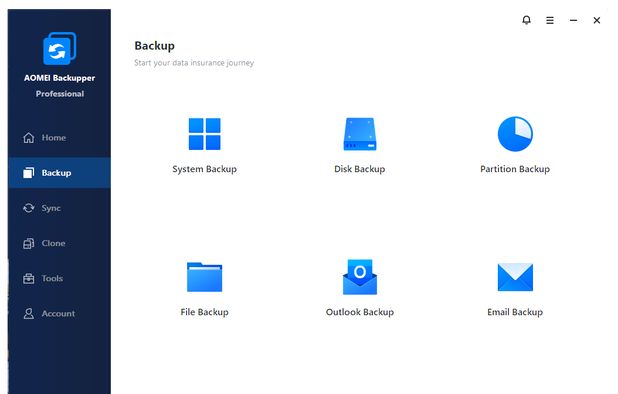Click the Clone sidebar icon
Image resolution: width=618 pixels, height=394 pixels.
(29, 243)
